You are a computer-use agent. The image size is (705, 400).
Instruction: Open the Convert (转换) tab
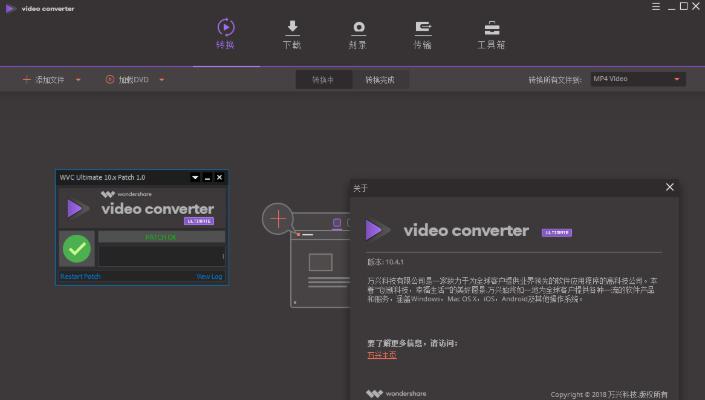(226, 34)
